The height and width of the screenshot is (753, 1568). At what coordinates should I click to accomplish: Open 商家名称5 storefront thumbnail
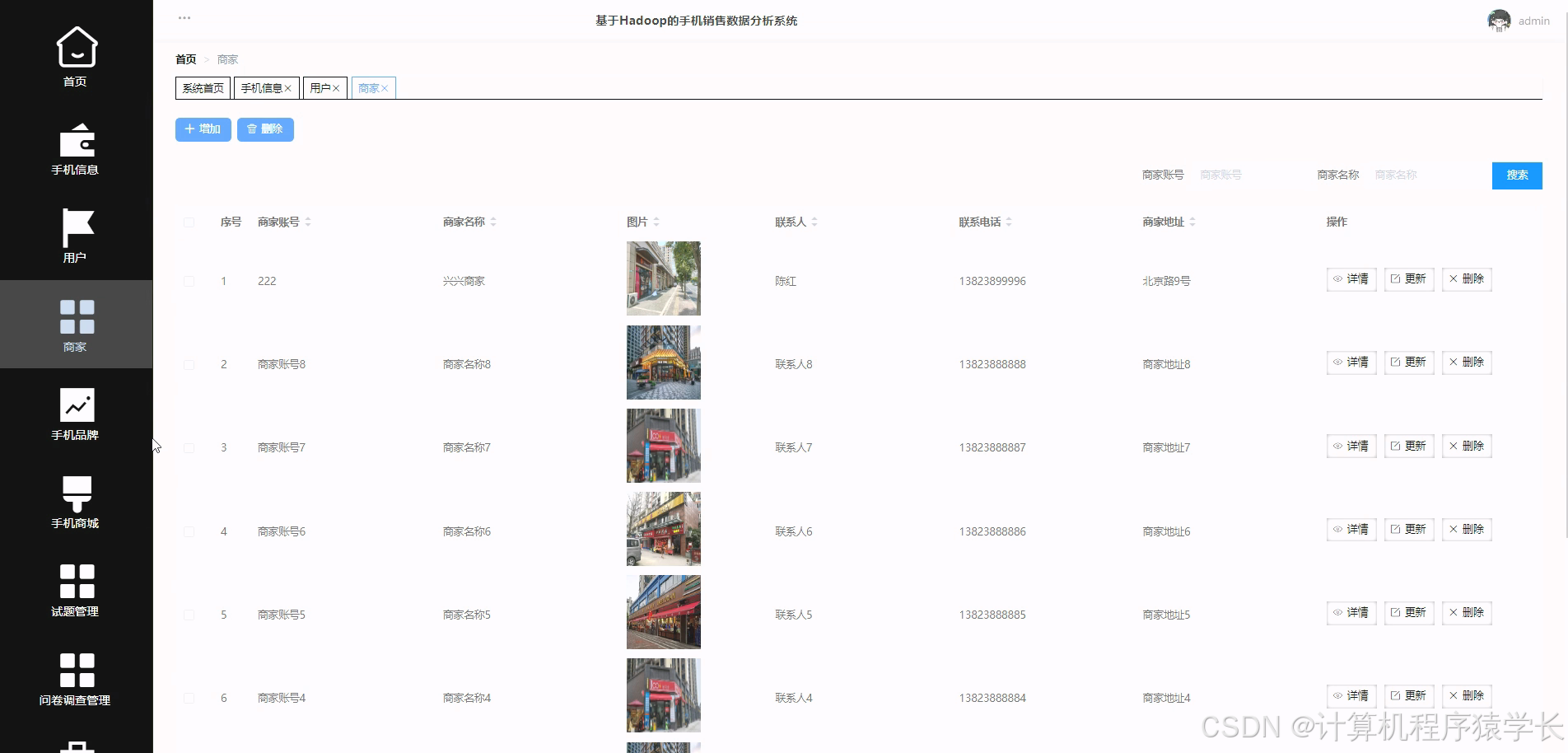point(664,612)
